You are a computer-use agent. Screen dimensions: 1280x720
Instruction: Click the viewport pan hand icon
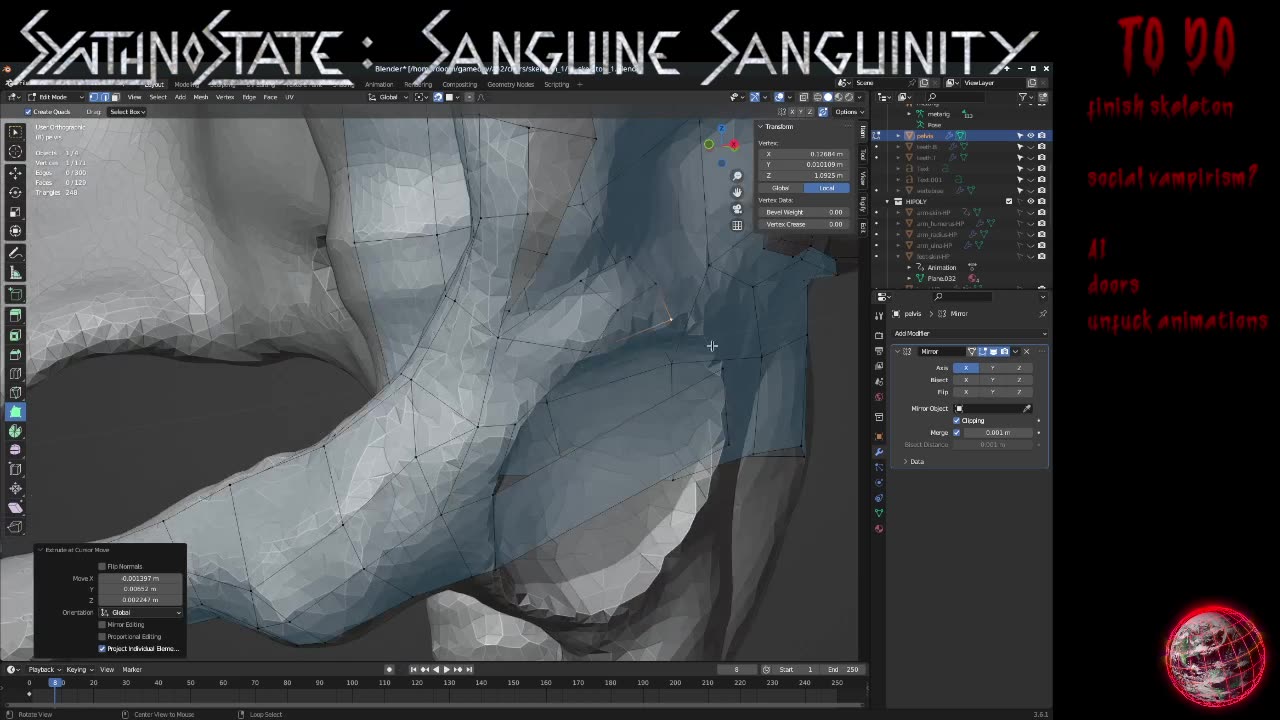point(737,192)
